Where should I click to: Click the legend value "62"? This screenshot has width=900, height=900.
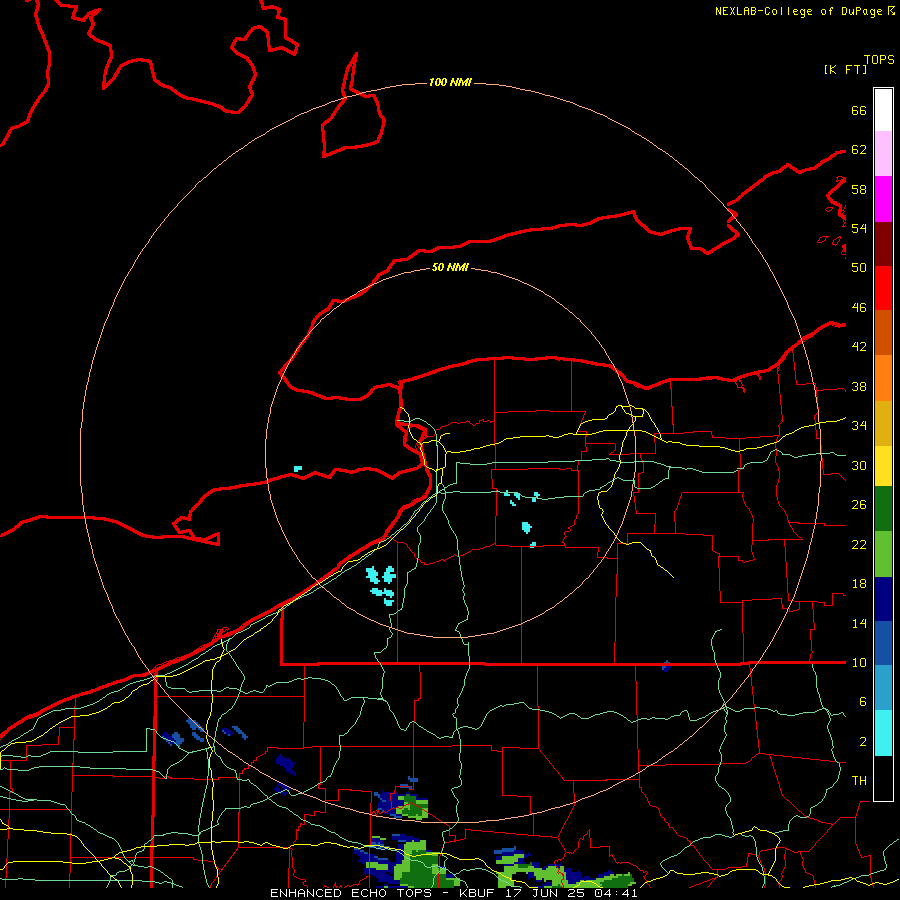pos(859,149)
